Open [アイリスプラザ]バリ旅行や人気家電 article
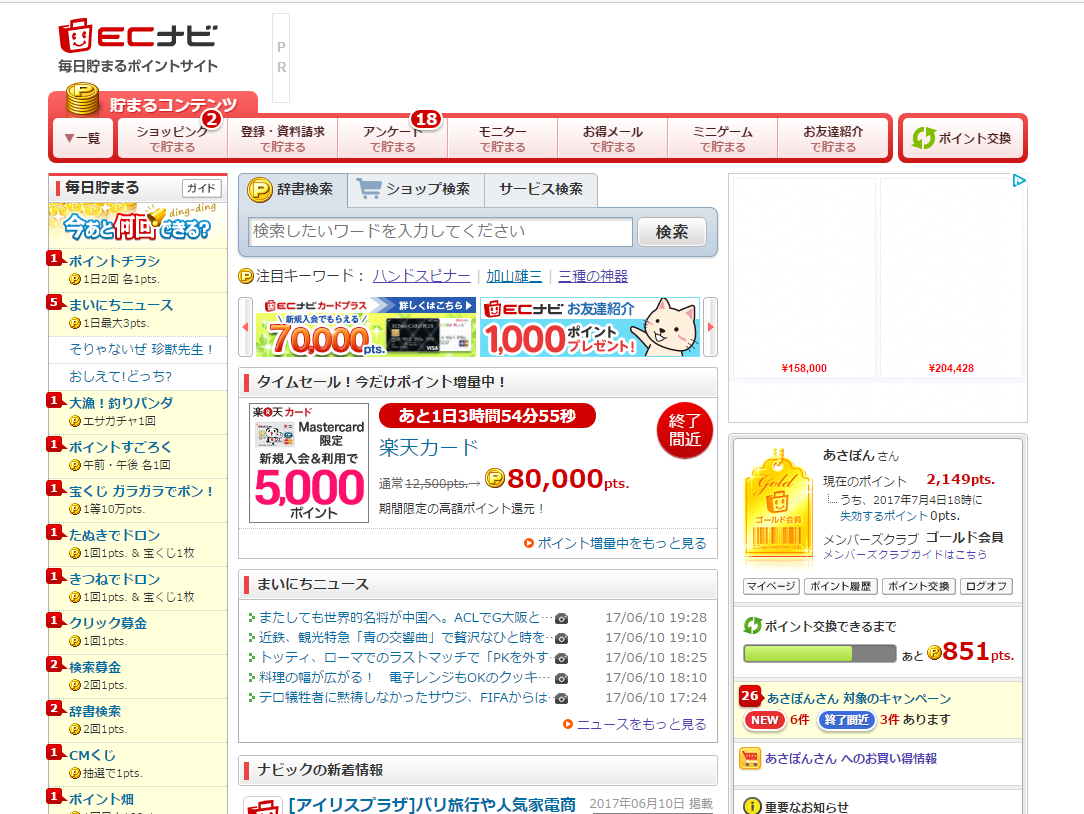Image resolution: width=1084 pixels, height=814 pixels. click(x=432, y=805)
